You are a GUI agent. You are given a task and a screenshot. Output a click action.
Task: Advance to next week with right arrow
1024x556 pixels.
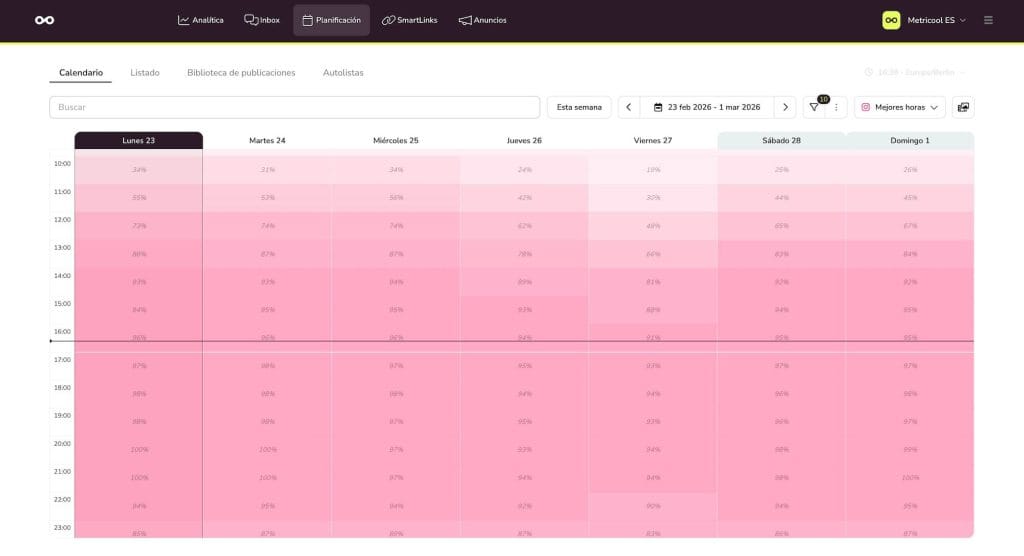coord(785,107)
